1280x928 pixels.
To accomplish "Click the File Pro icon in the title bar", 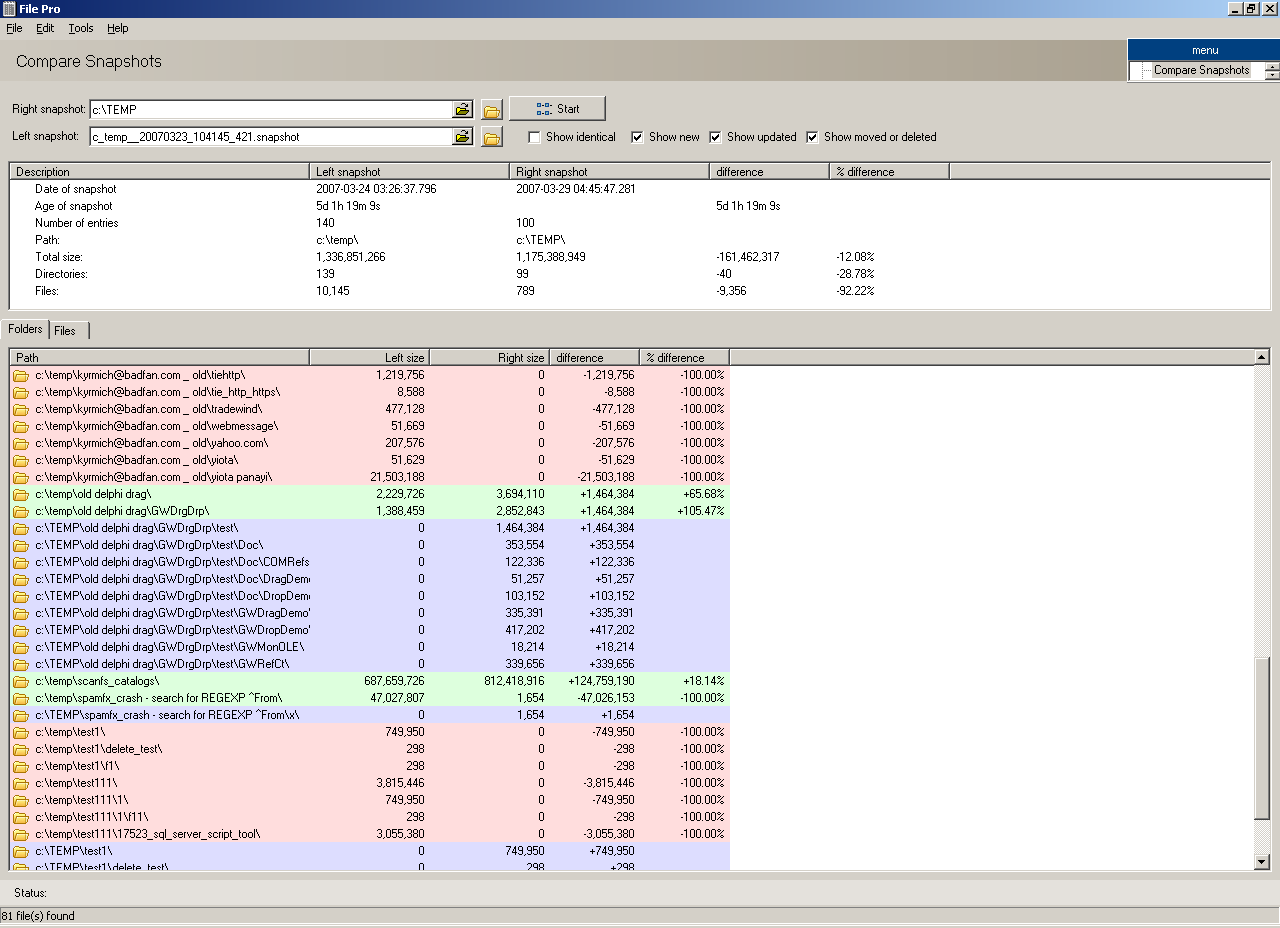I will (x=8, y=8).
